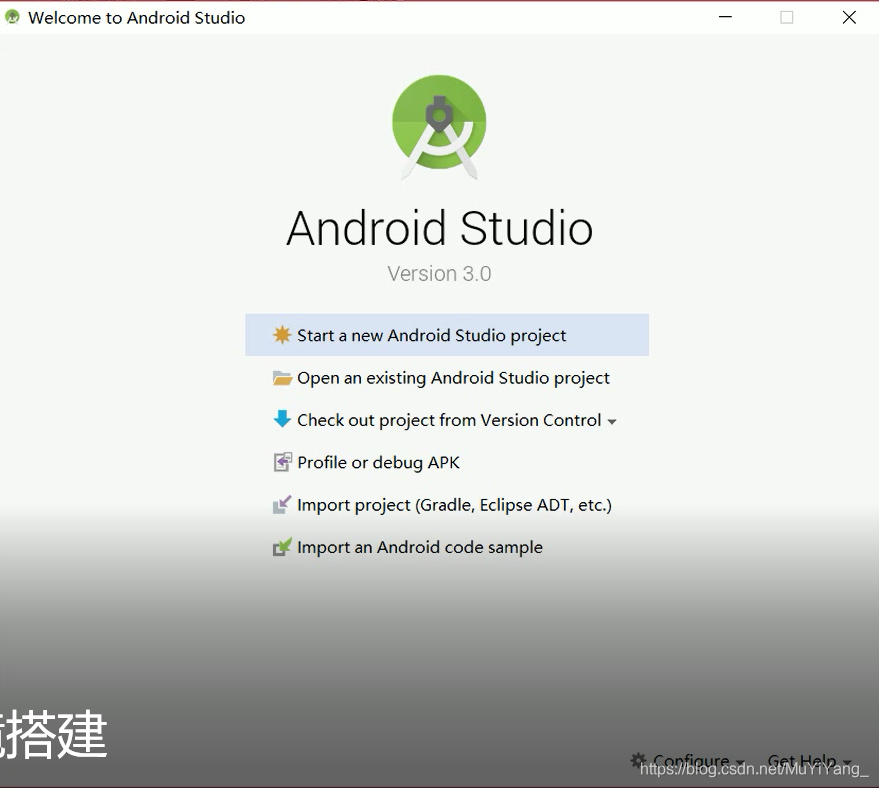Start a new Android Studio project
Viewport: 879px width, 788px height.
pos(447,335)
